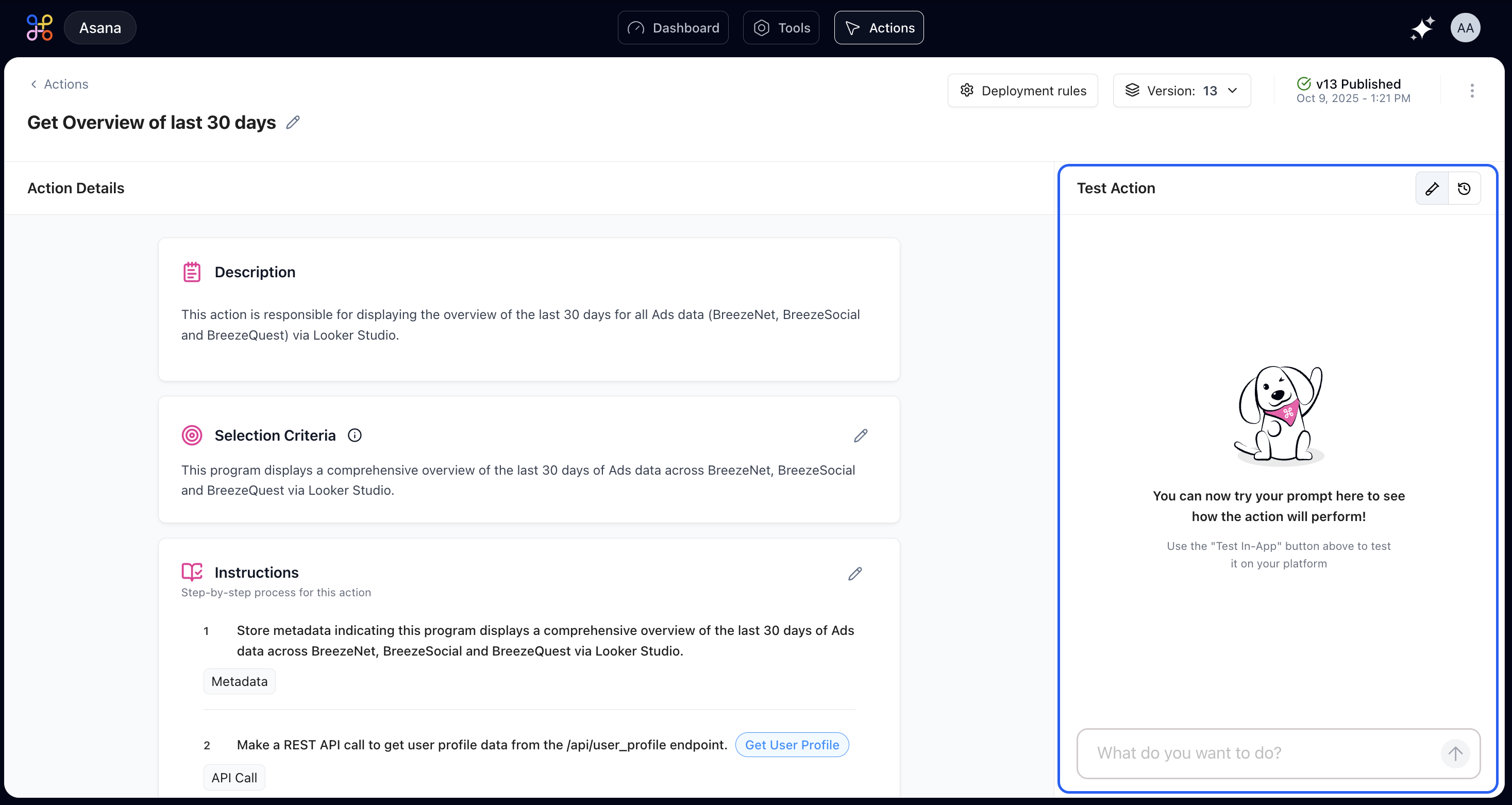Click the AA user avatar

pyautogui.click(x=1465, y=28)
